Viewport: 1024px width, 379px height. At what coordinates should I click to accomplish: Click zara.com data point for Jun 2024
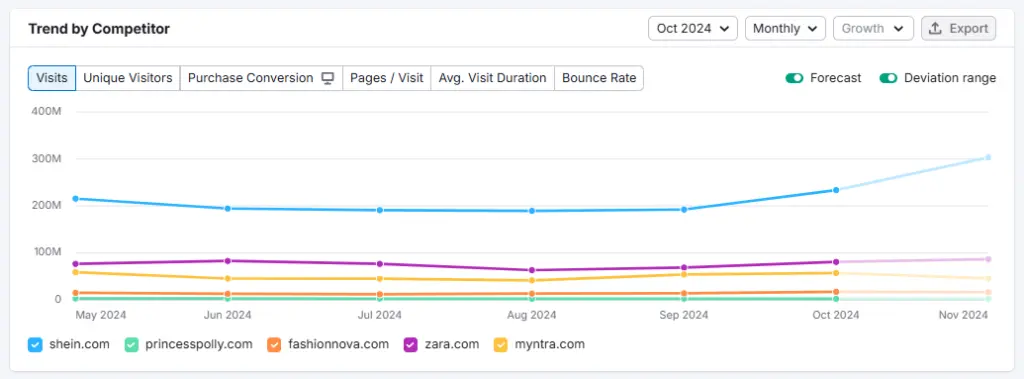click(x=227, y=261)
